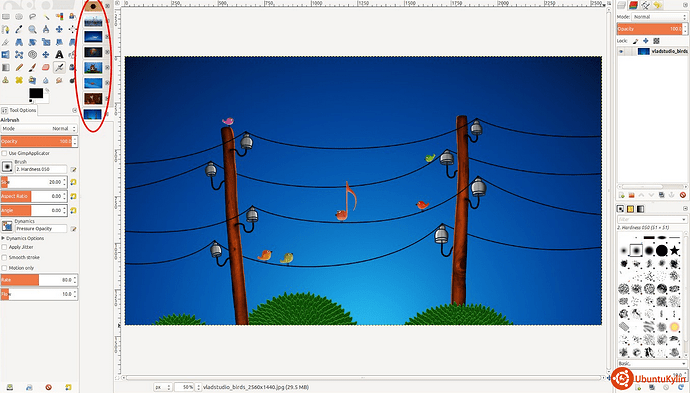Enable Apply Jitter option

coord(4,247)
